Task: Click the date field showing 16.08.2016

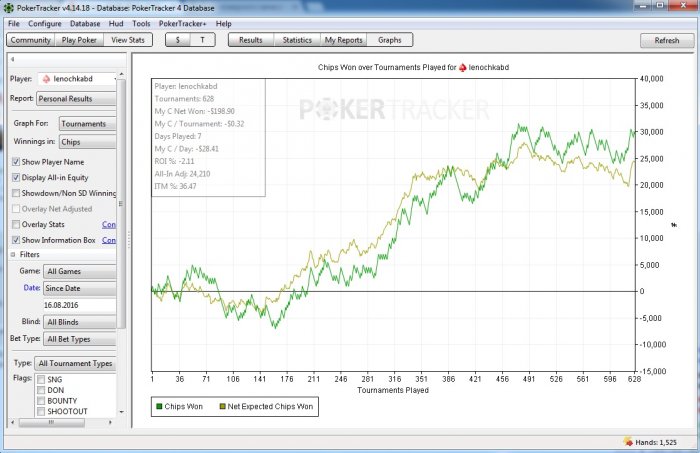Action: coord(79,305)
